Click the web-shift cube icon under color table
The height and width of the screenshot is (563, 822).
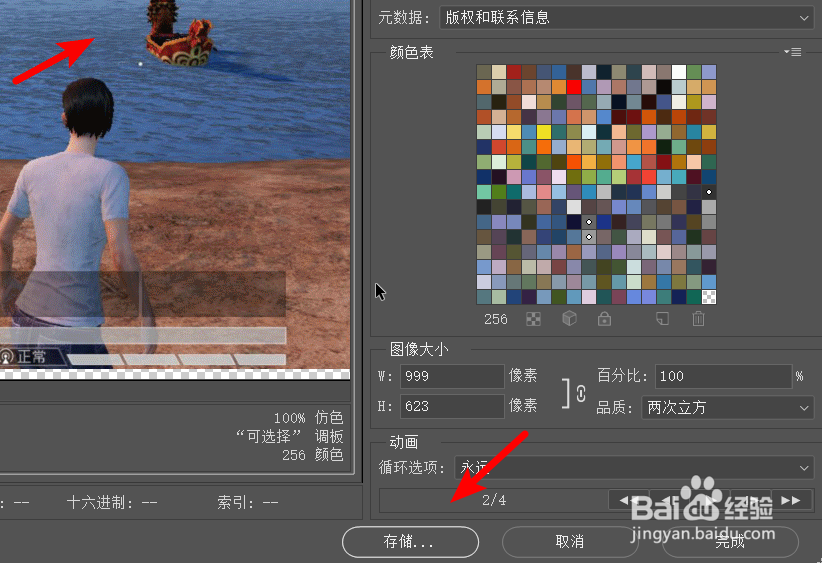(x=569, y=318)
